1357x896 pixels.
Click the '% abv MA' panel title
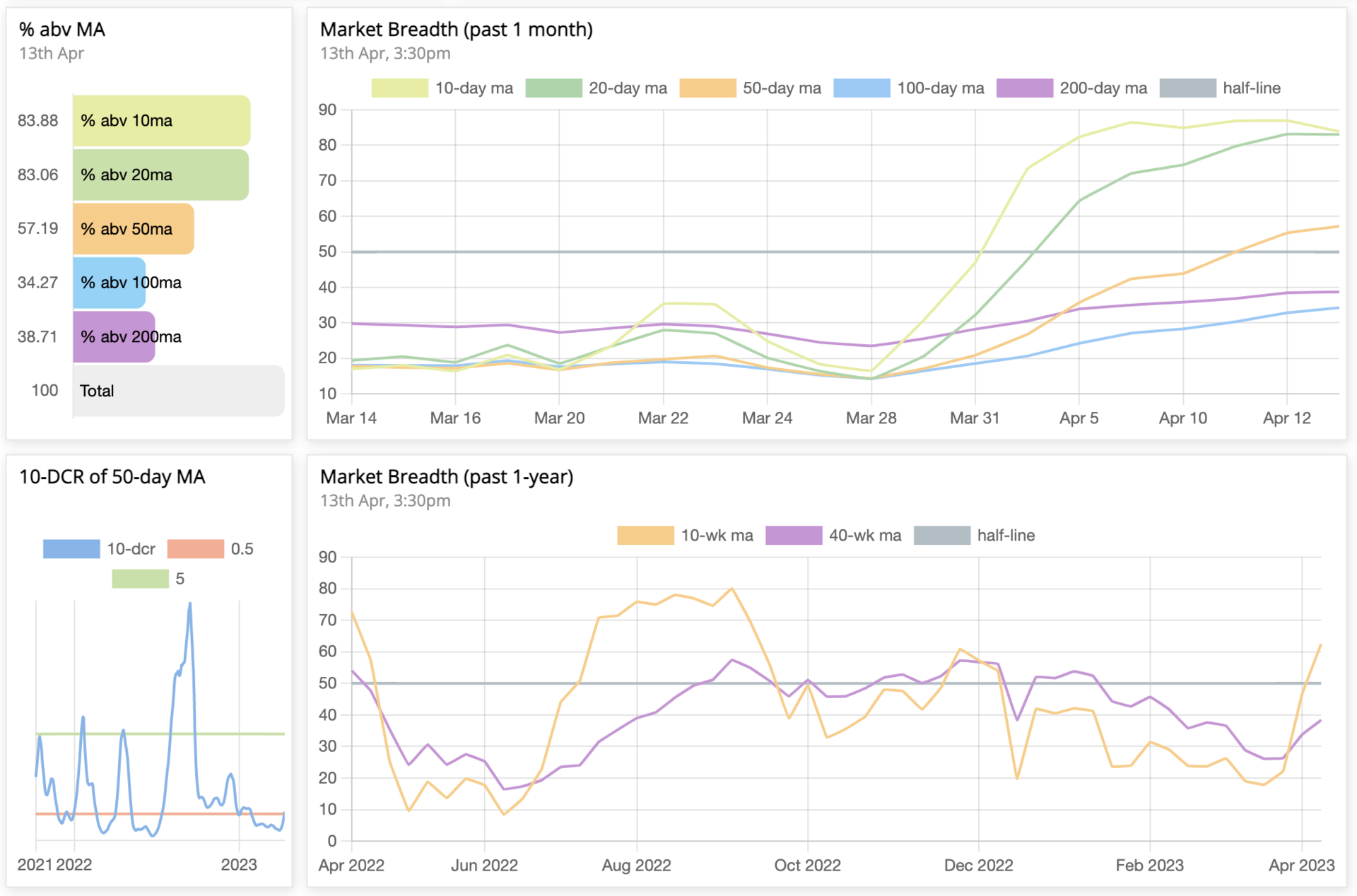[x=62, y=30]
